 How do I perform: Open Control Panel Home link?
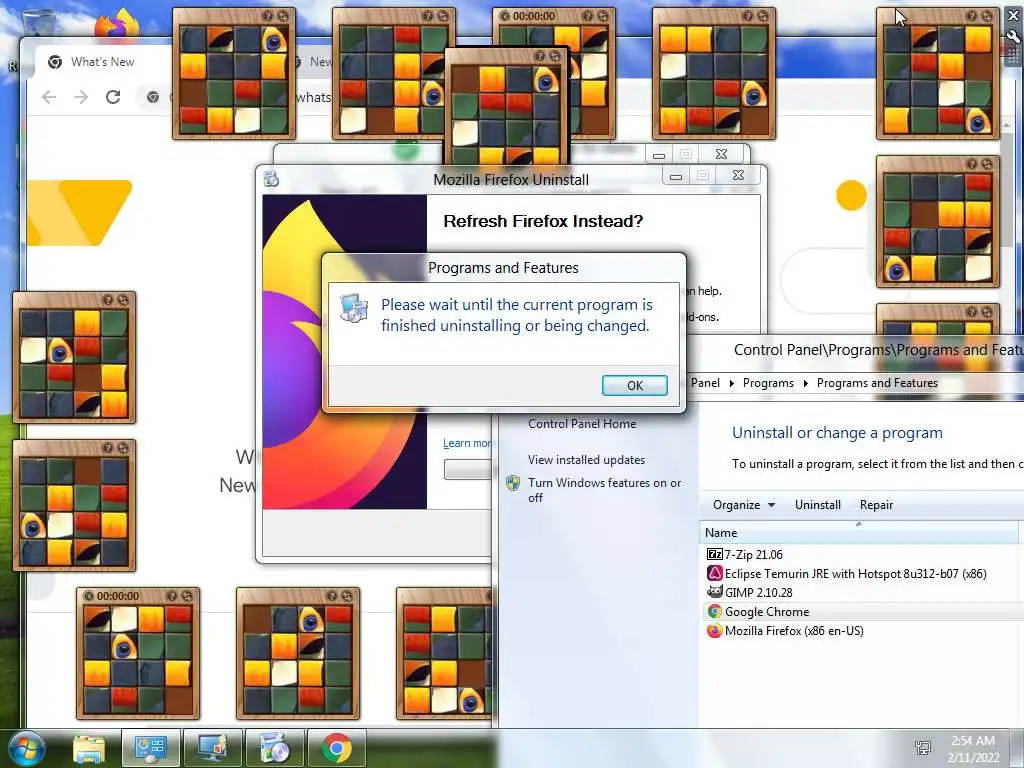(x=582, y=424)
